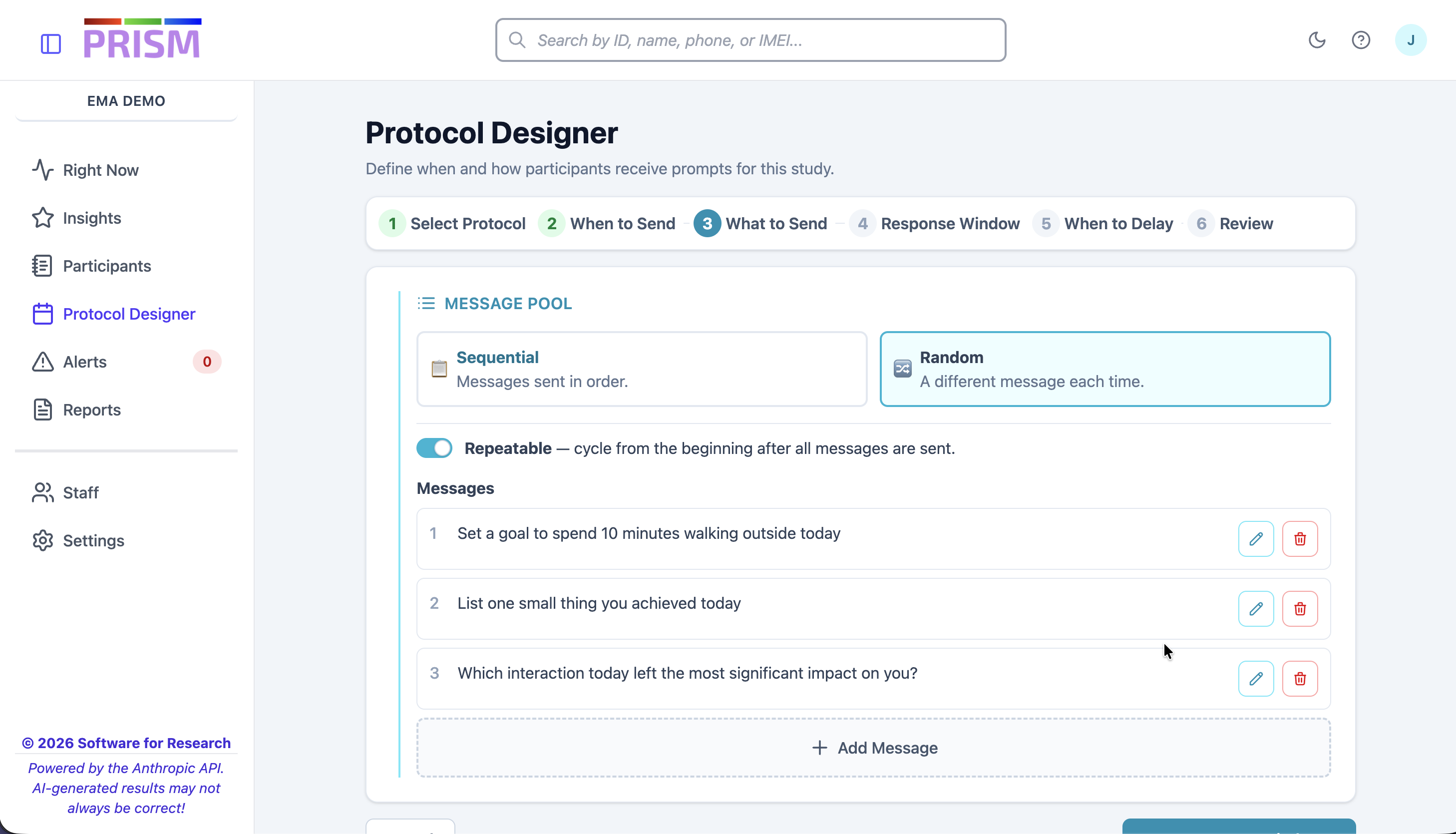Select the Insights star icon
The image size is (1456, 834).
42,218
